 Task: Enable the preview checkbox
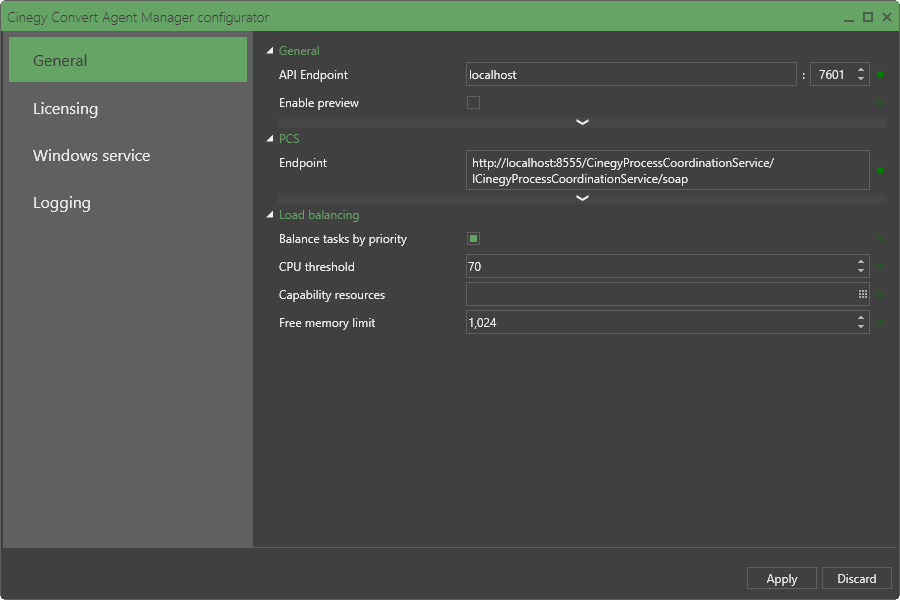coord(474,103)
